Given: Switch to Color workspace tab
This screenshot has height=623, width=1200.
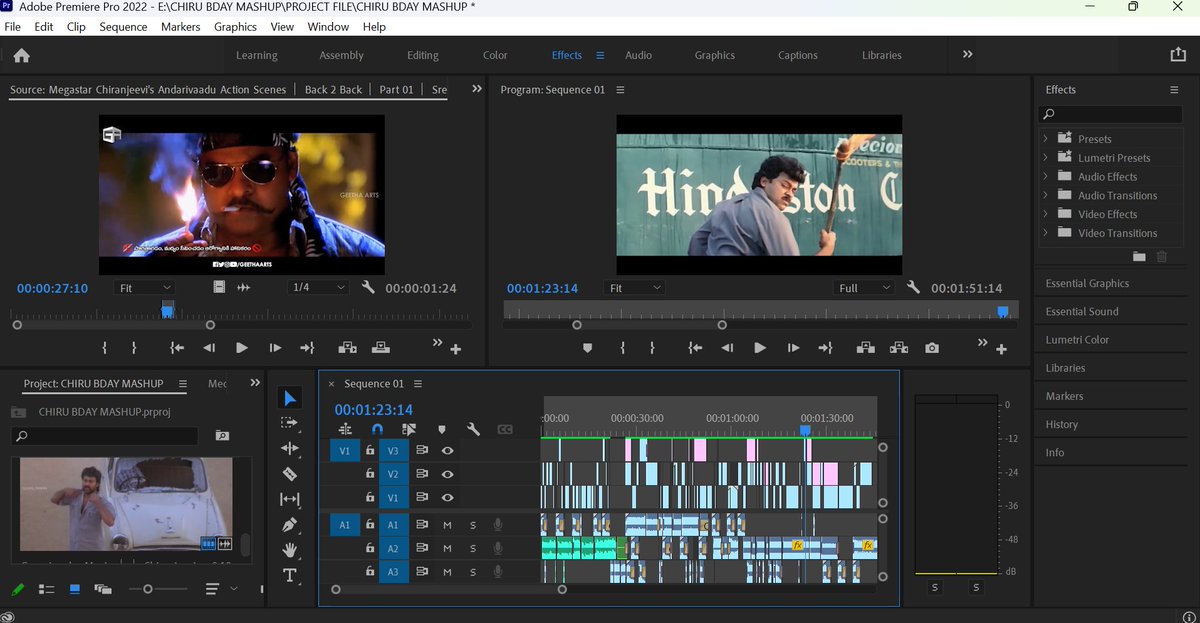Looking at the screenshot, I should (x=495, y=56).
